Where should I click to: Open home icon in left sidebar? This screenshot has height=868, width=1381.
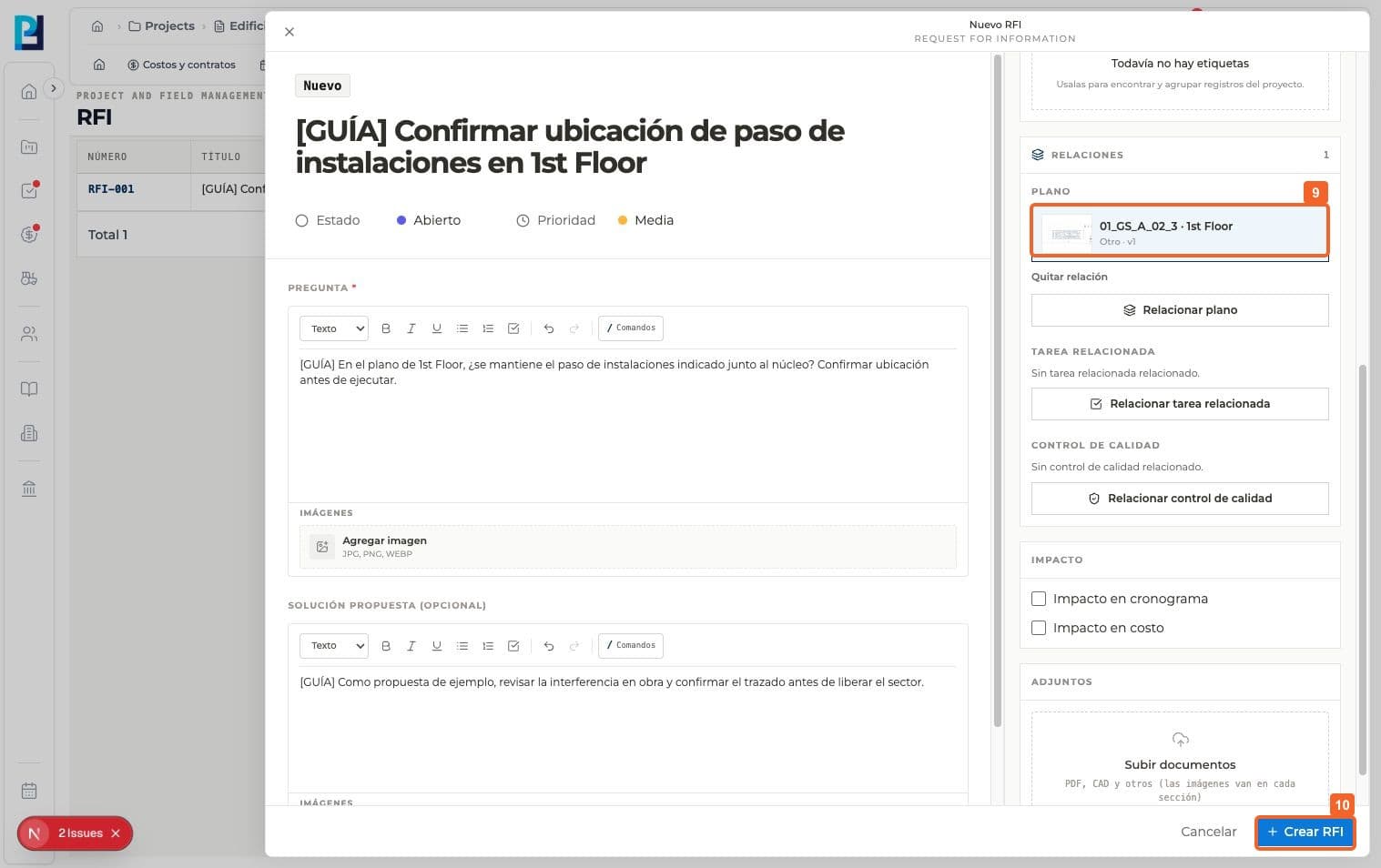pos(29,91)
